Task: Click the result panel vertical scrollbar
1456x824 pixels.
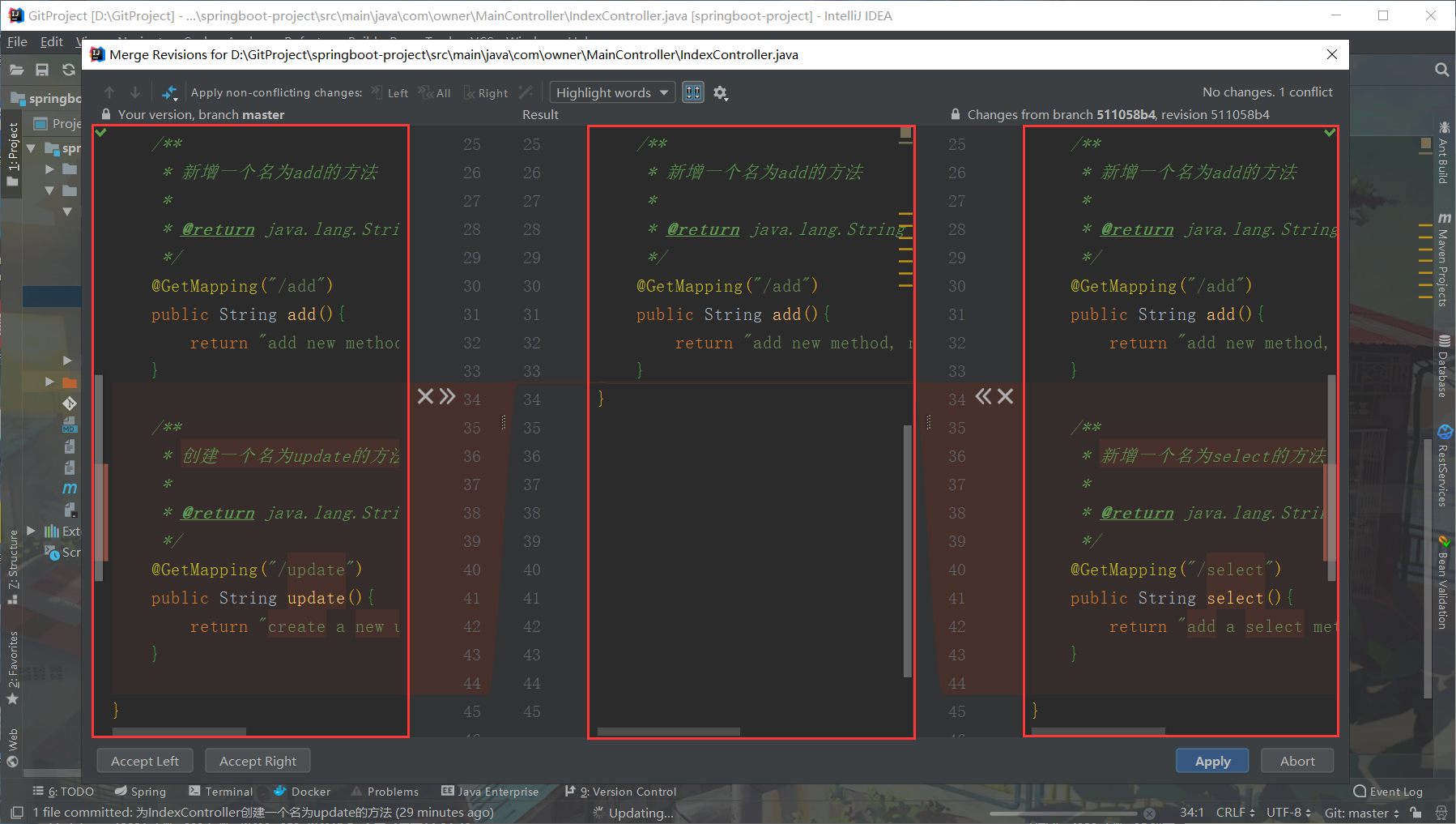Action: [x=905, y=551]
